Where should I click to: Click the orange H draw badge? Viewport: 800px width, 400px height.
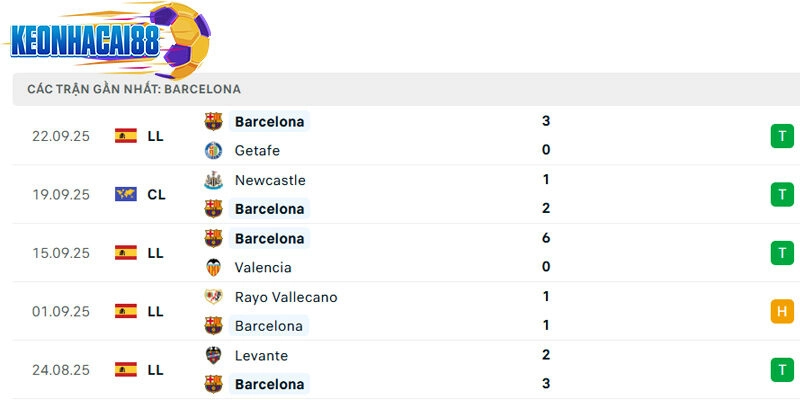(782, 312)
